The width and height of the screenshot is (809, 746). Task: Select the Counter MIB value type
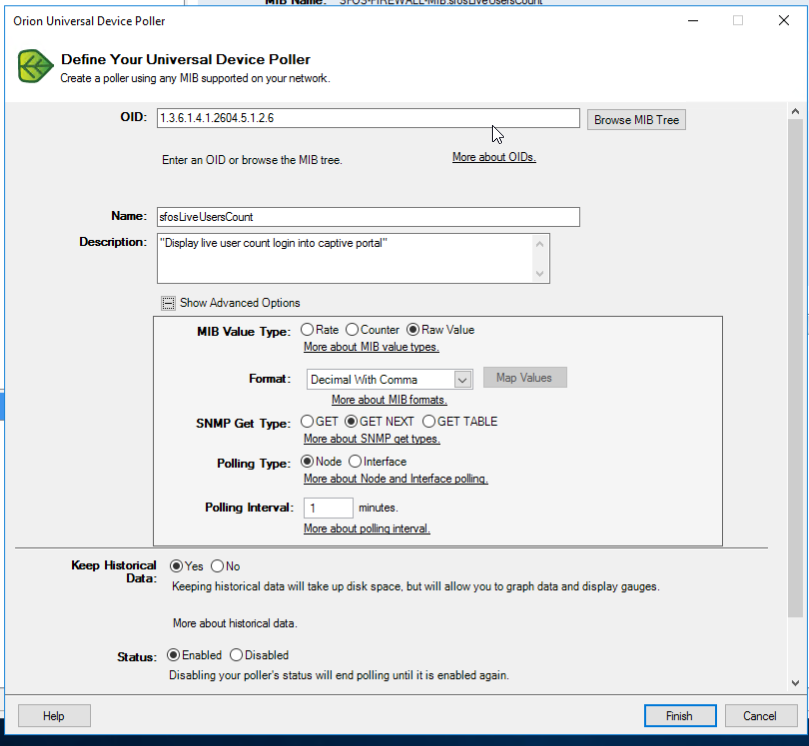[352, 329]
